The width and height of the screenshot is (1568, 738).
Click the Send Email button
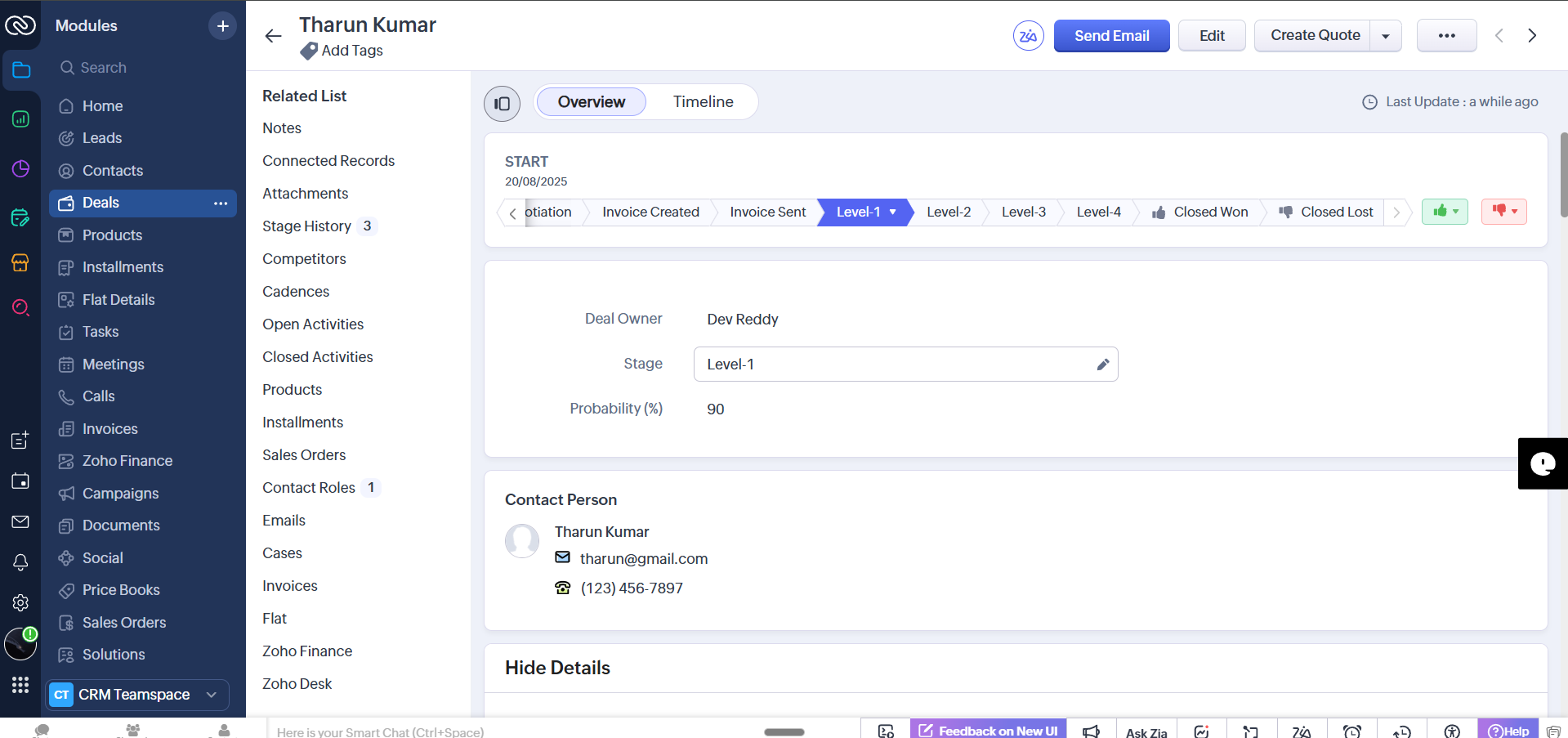tap(1111, 36)
